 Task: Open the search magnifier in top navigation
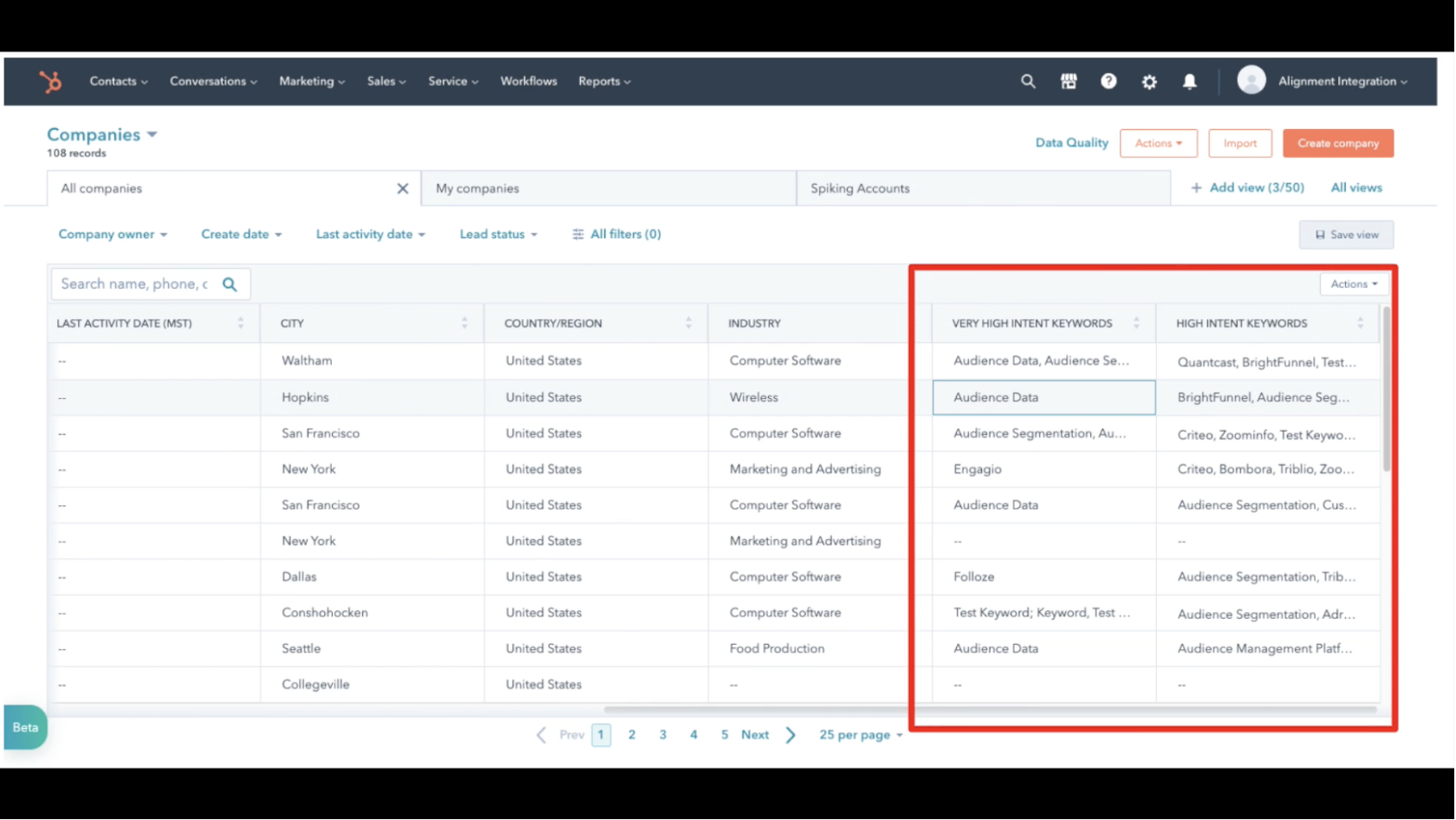point(1029,81)
